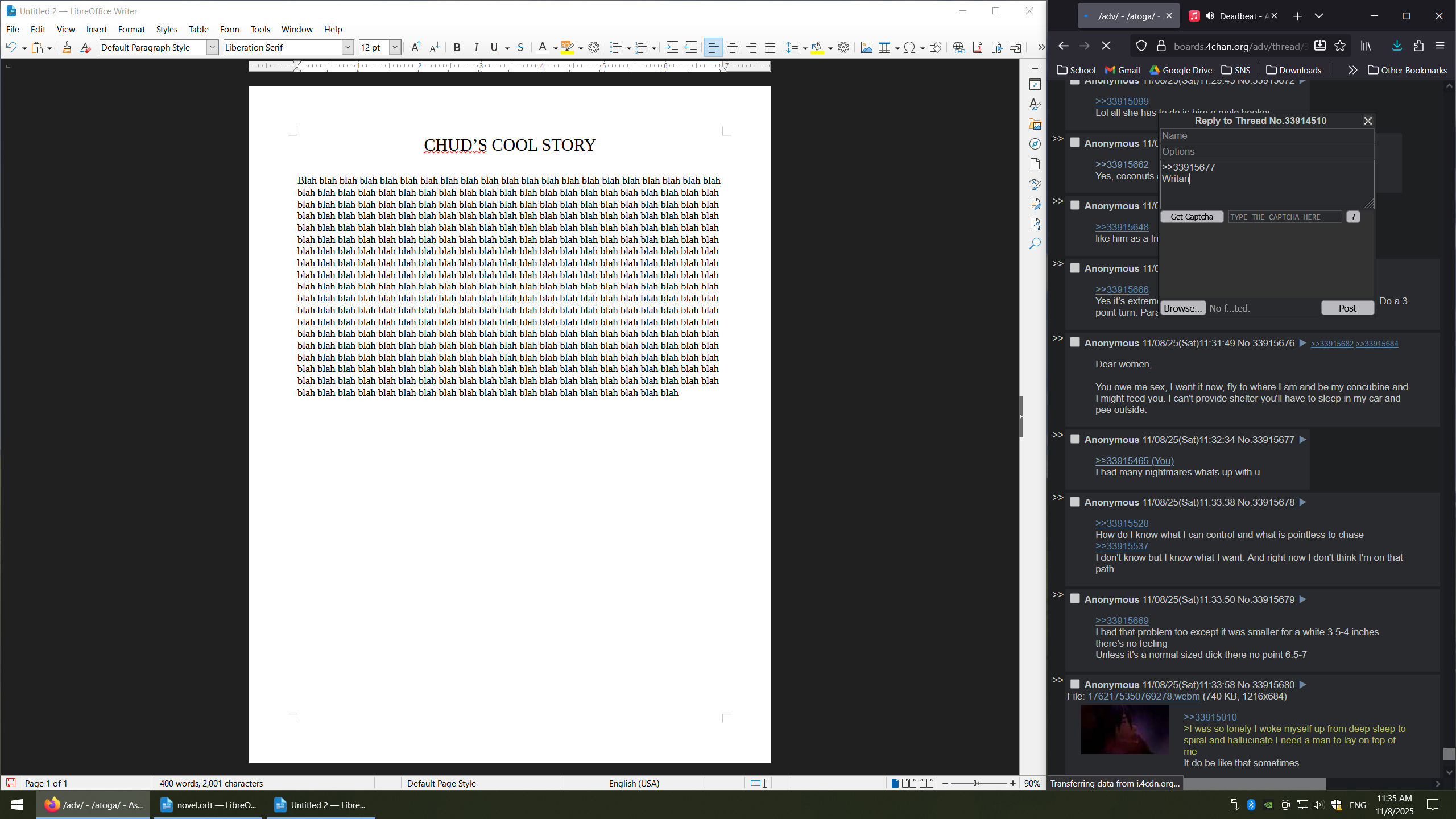Click the Clone Formatting paintbrush icon
The width and height of the screenshot is (1456, 819).
click(67, 48)
